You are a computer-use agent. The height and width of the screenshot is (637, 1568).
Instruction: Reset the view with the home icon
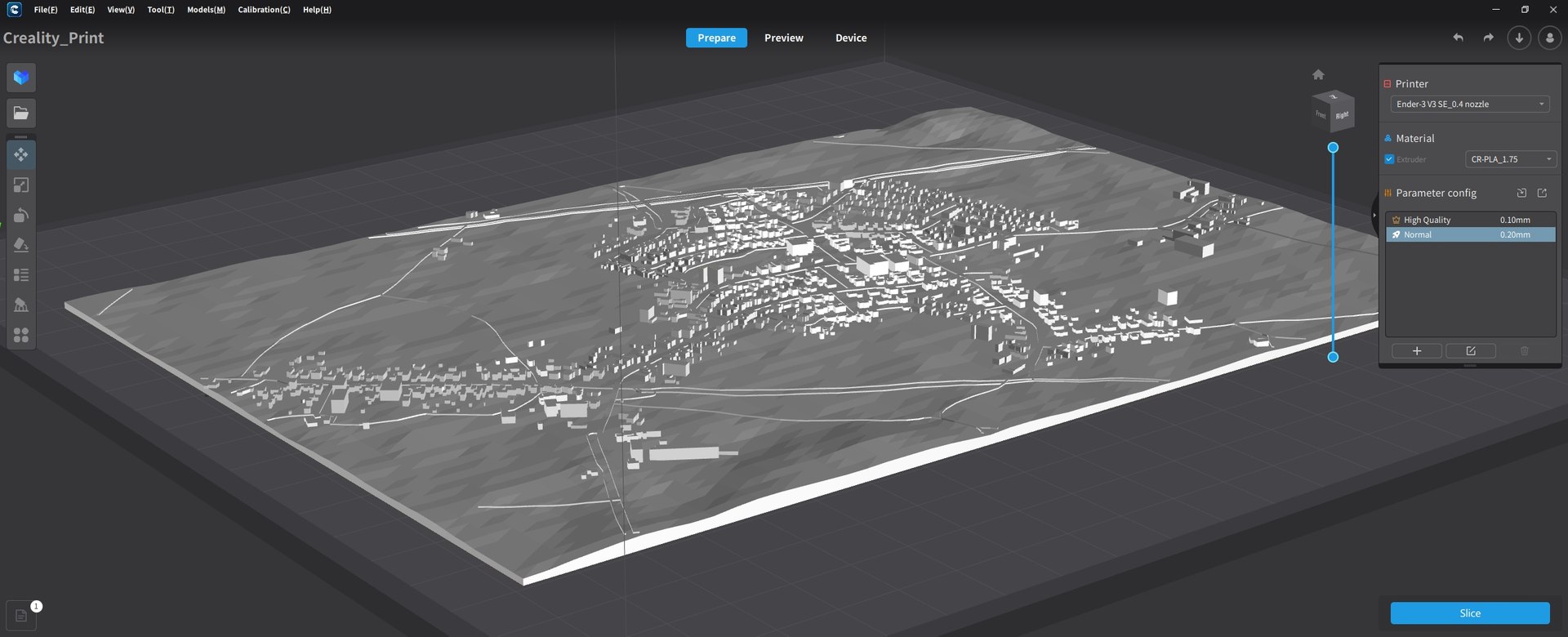[1318, 74]
